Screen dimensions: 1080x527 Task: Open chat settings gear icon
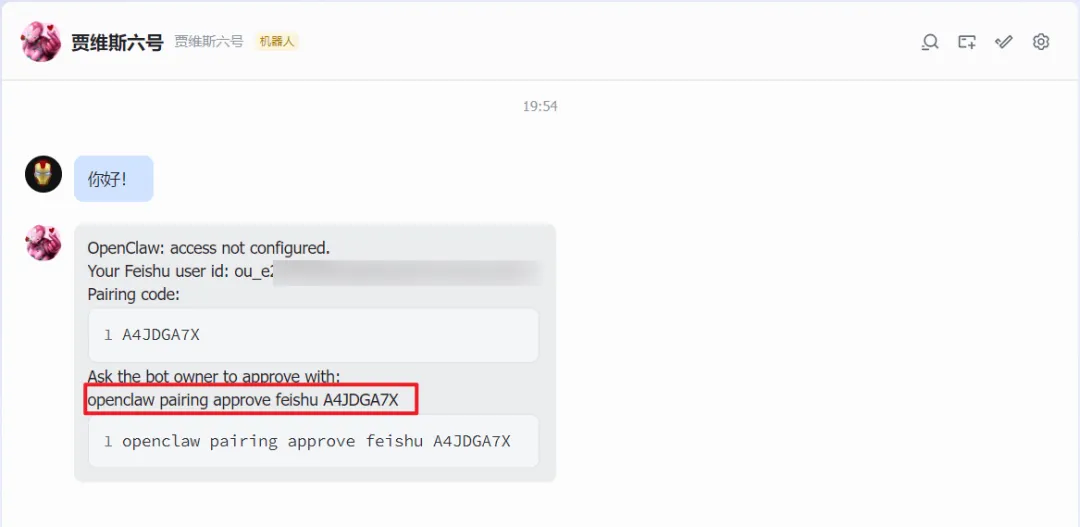click(1041, 42)
